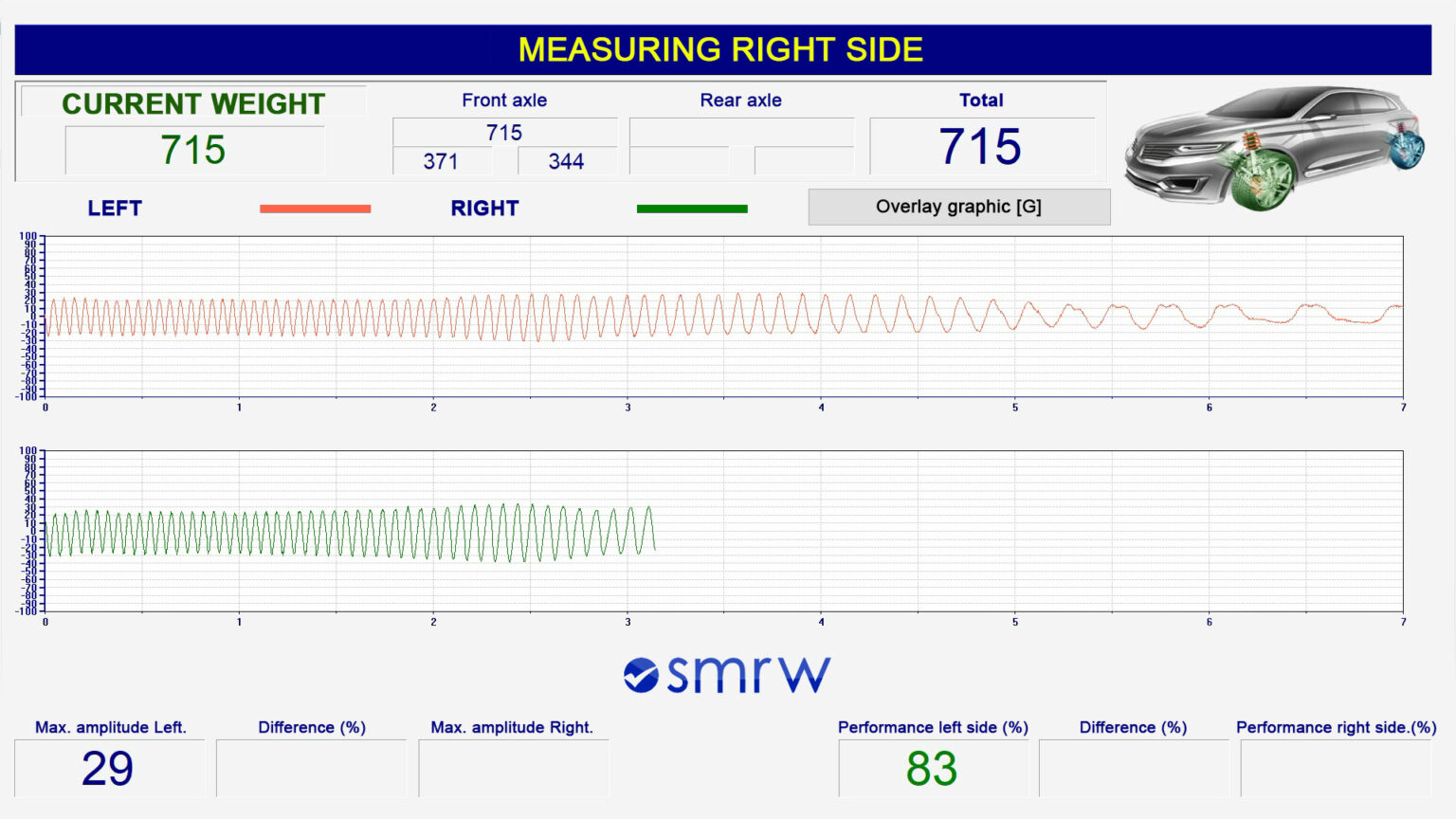Click the green RIGHT legend bar
This screenshot has width=1456, height=819.
pos(693,207)
